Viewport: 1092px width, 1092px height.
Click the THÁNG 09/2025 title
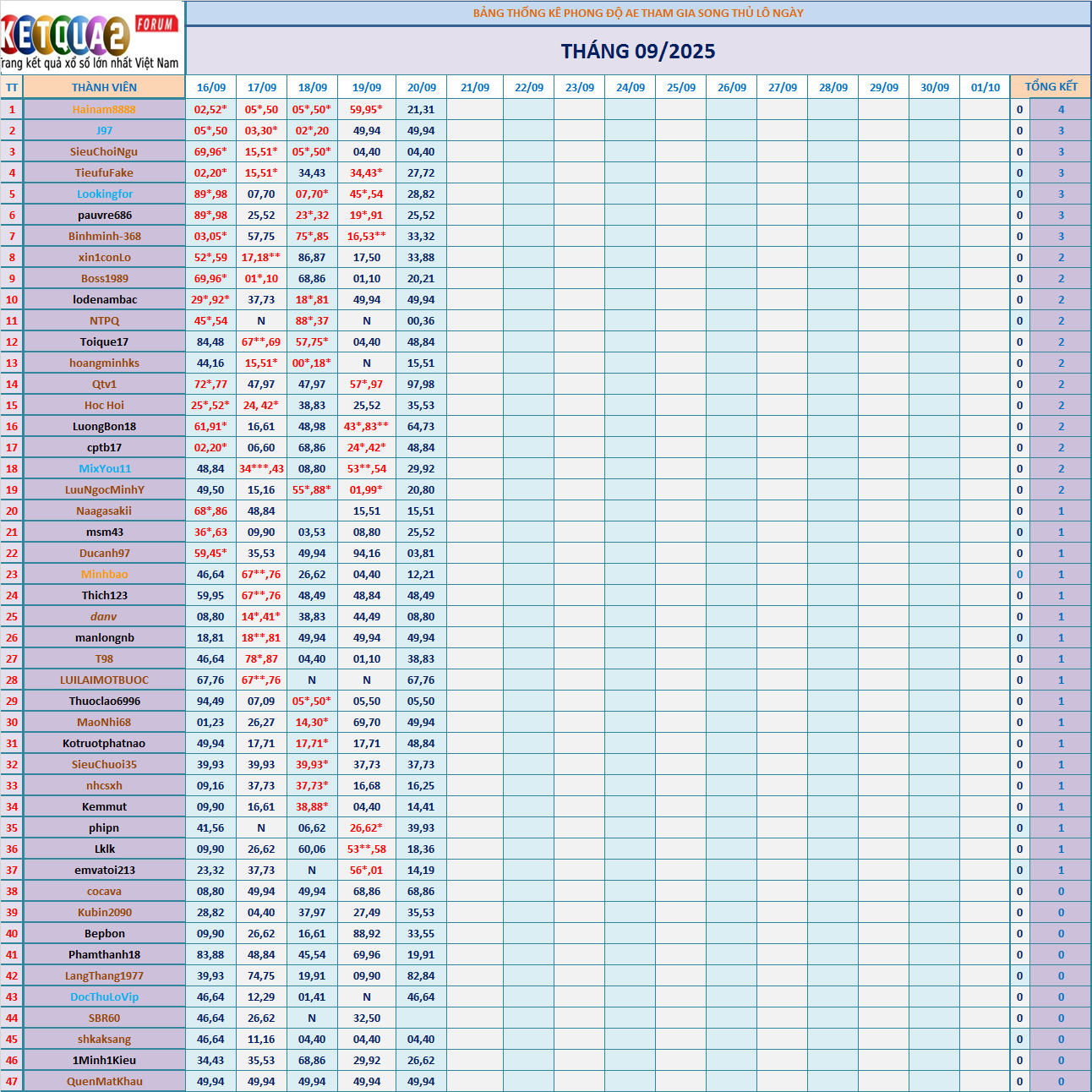[x=638, y=52]
